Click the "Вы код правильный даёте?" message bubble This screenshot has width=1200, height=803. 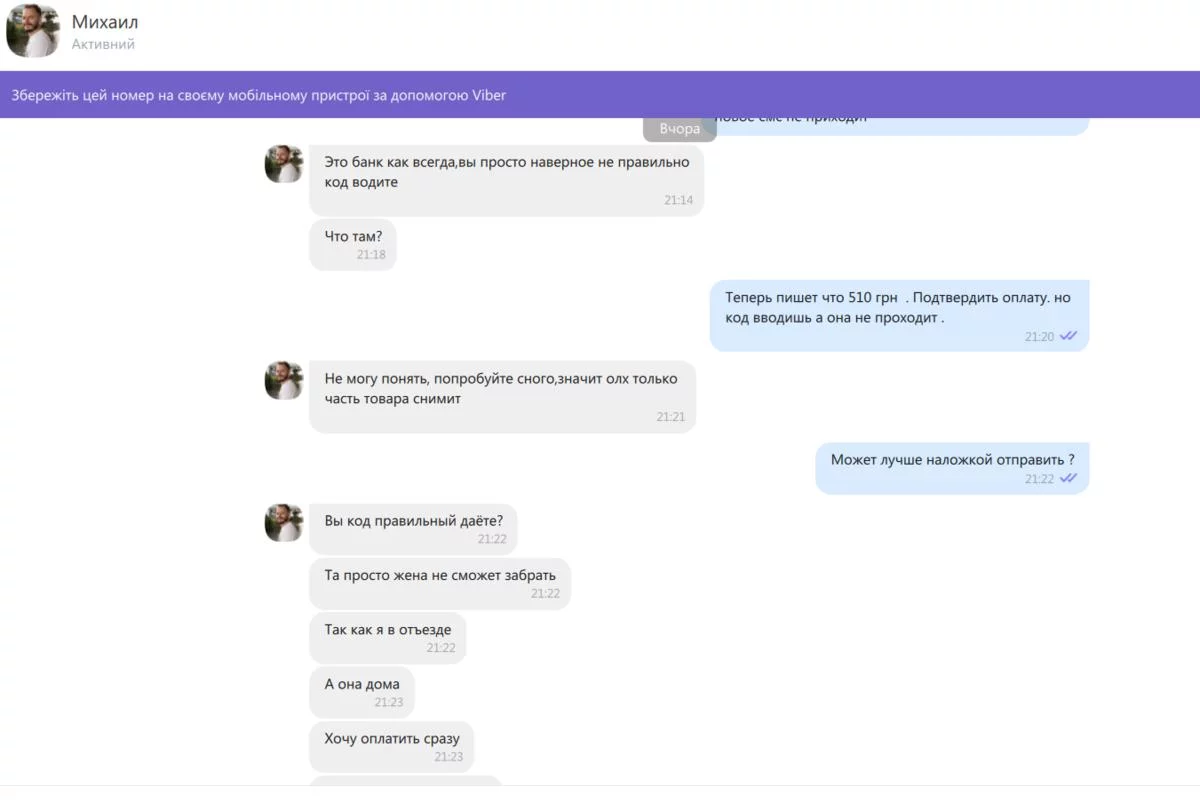pyautogui.click(x=412, y=528)
